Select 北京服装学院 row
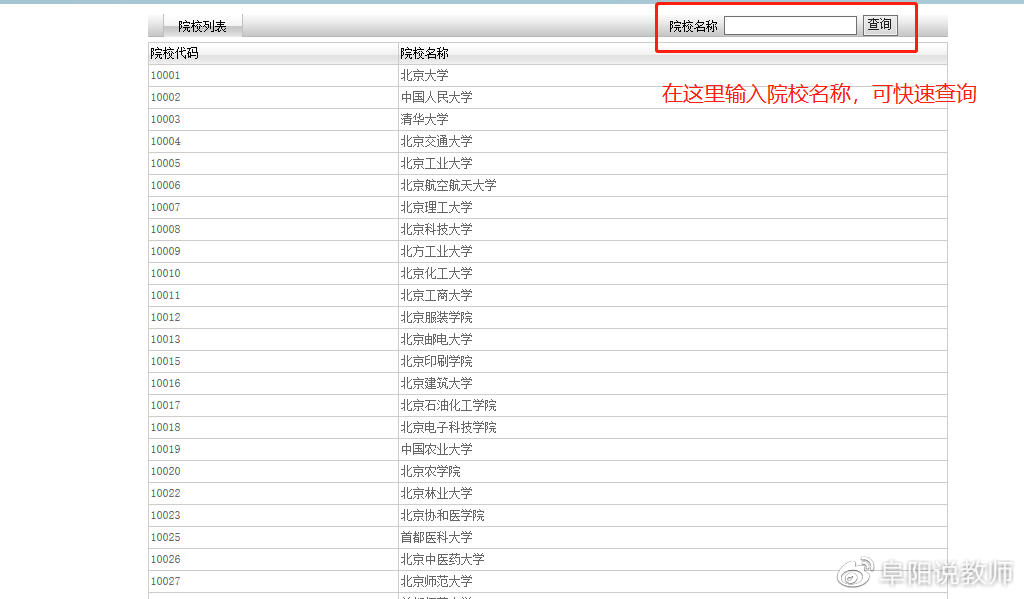Viewport: 1024px width, 599px height. coord(436,317)
